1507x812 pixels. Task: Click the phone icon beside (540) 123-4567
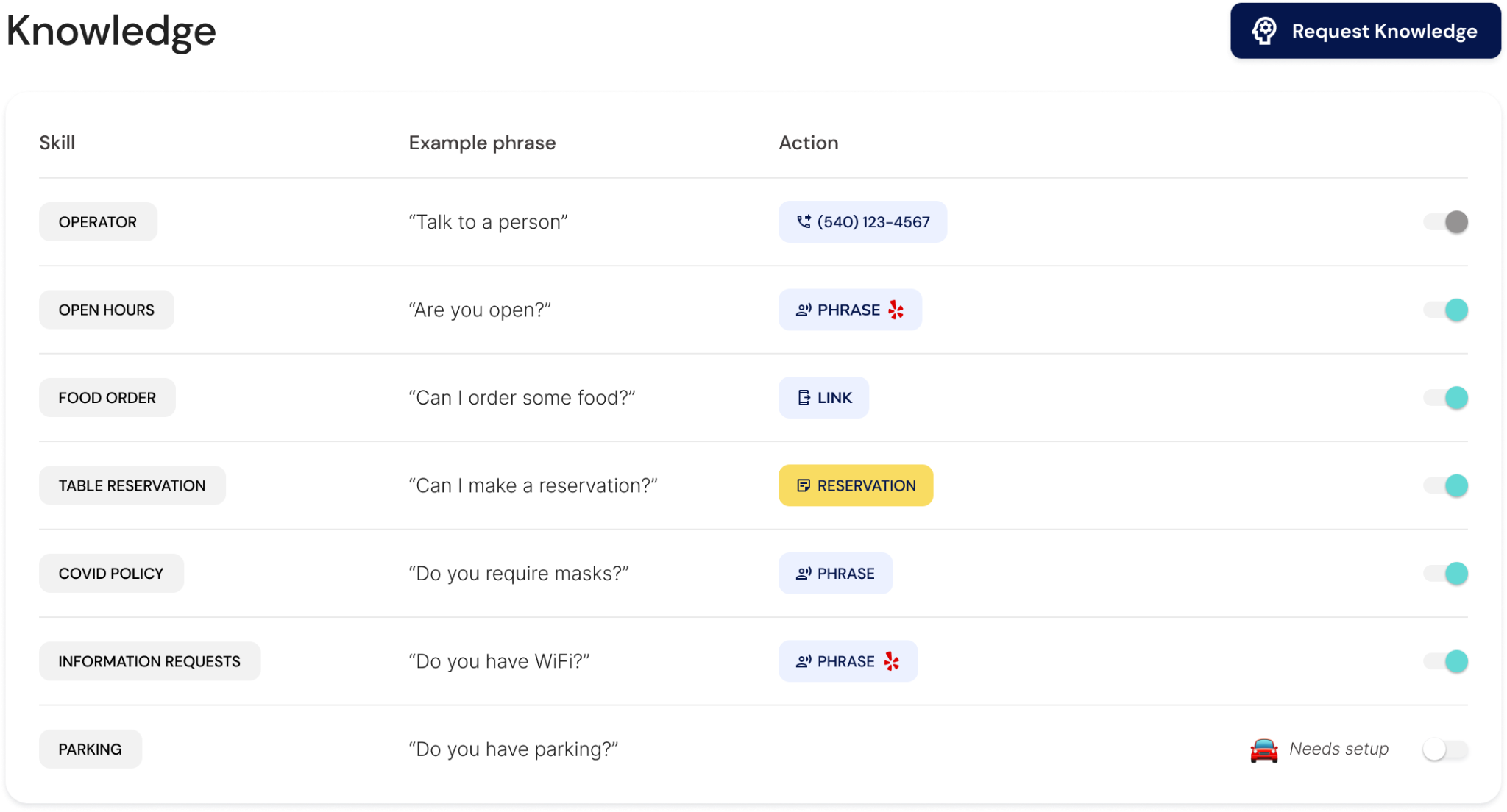point(804,221)
